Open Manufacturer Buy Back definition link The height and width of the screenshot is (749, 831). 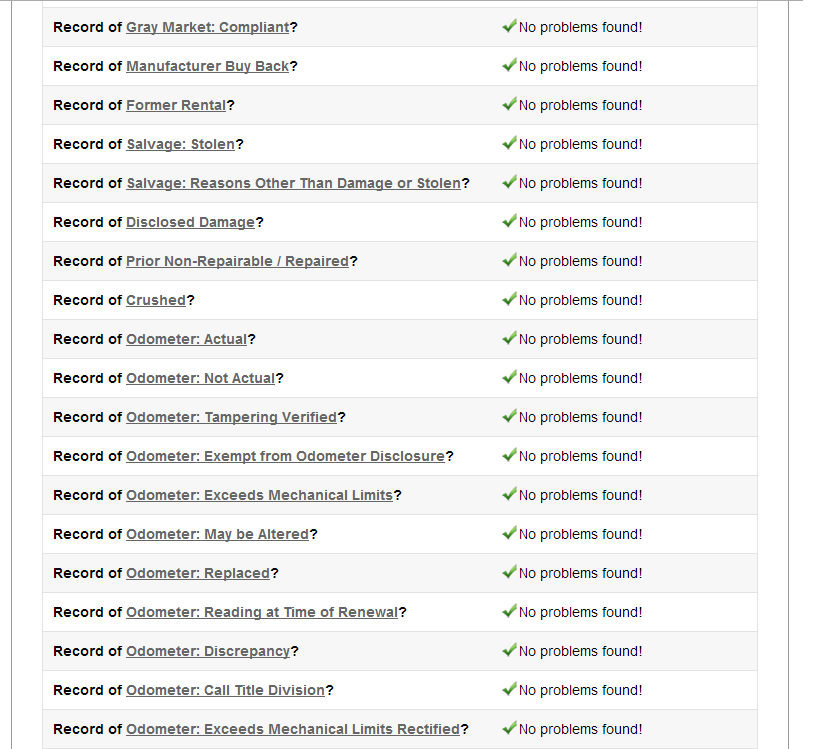(x=208, y=66)
